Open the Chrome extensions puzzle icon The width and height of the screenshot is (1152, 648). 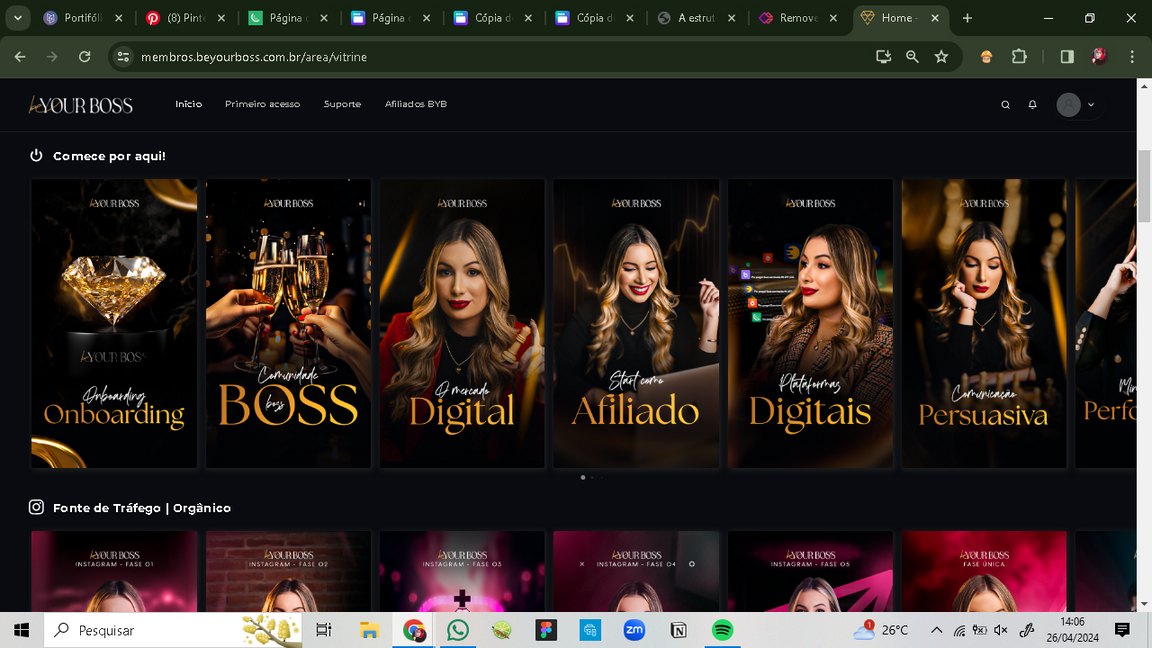[x=1019, y=57]
